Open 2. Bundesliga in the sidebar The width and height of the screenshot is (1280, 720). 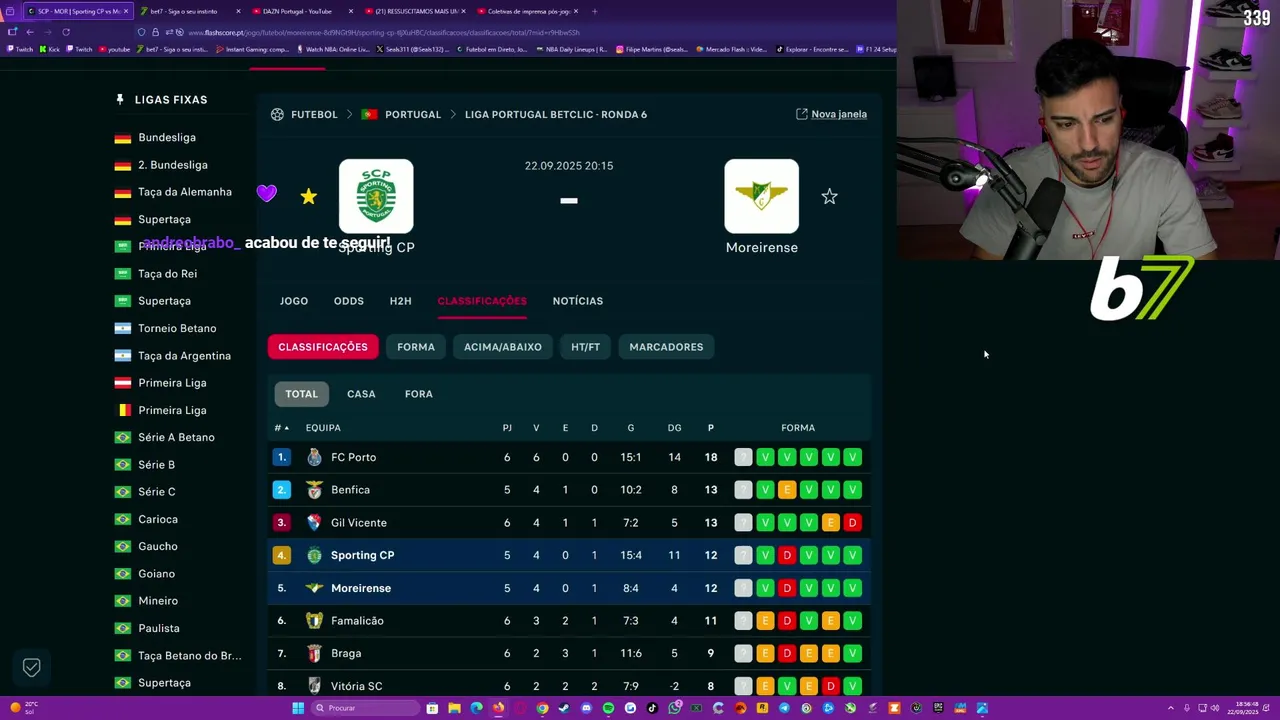tap(173, 165)
